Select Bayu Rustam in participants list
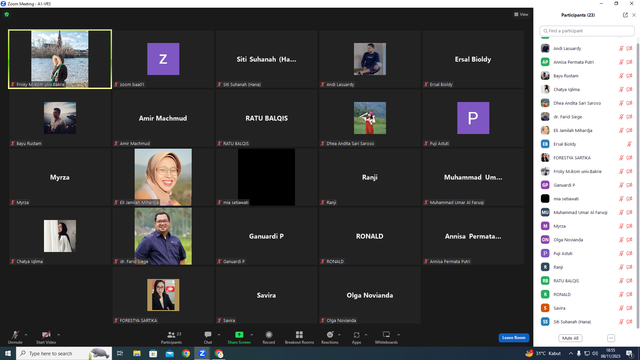 [x=587, y=76]
